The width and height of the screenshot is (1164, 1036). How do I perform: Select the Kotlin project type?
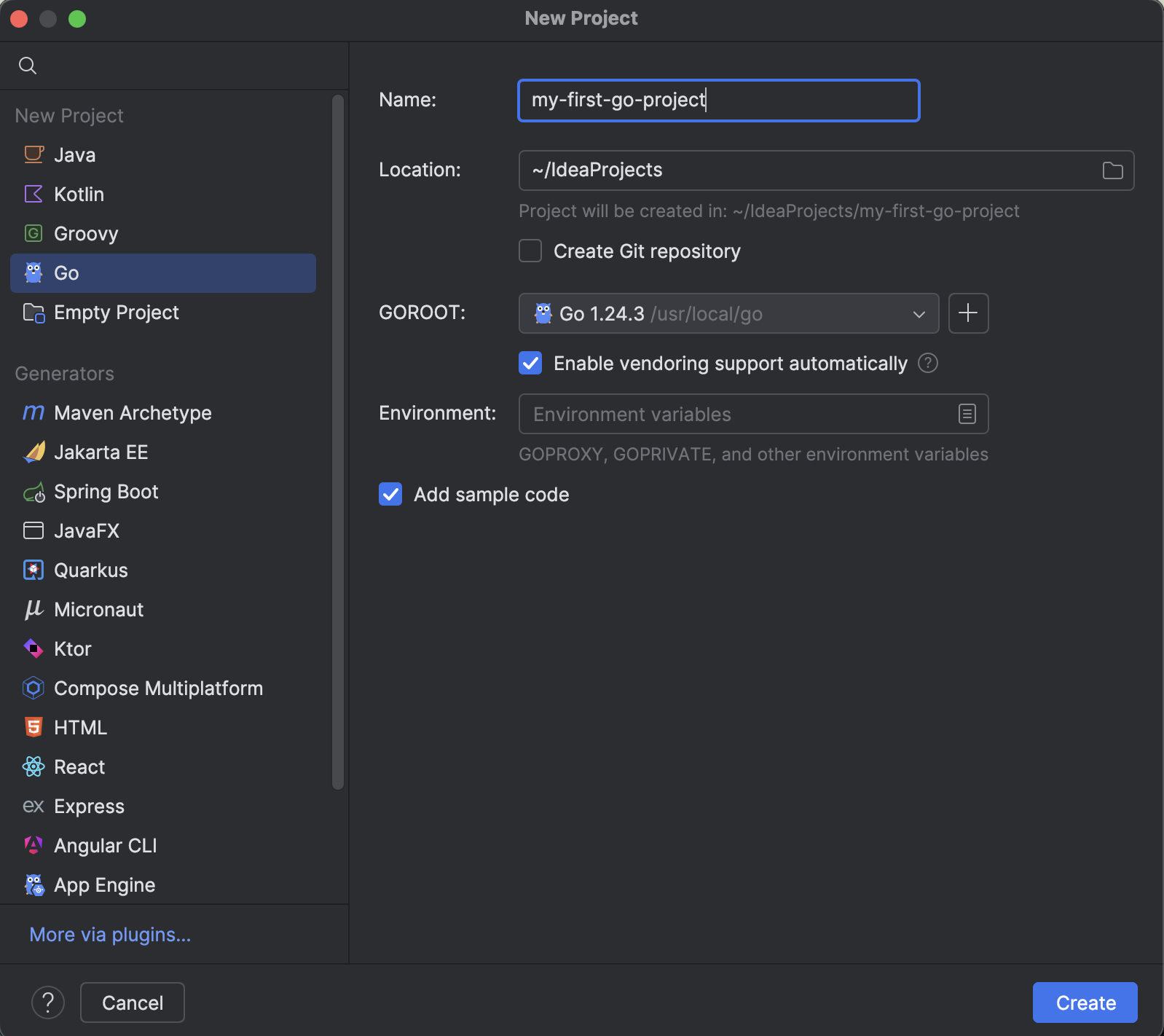pyautogui.click(x=163, y=195)
